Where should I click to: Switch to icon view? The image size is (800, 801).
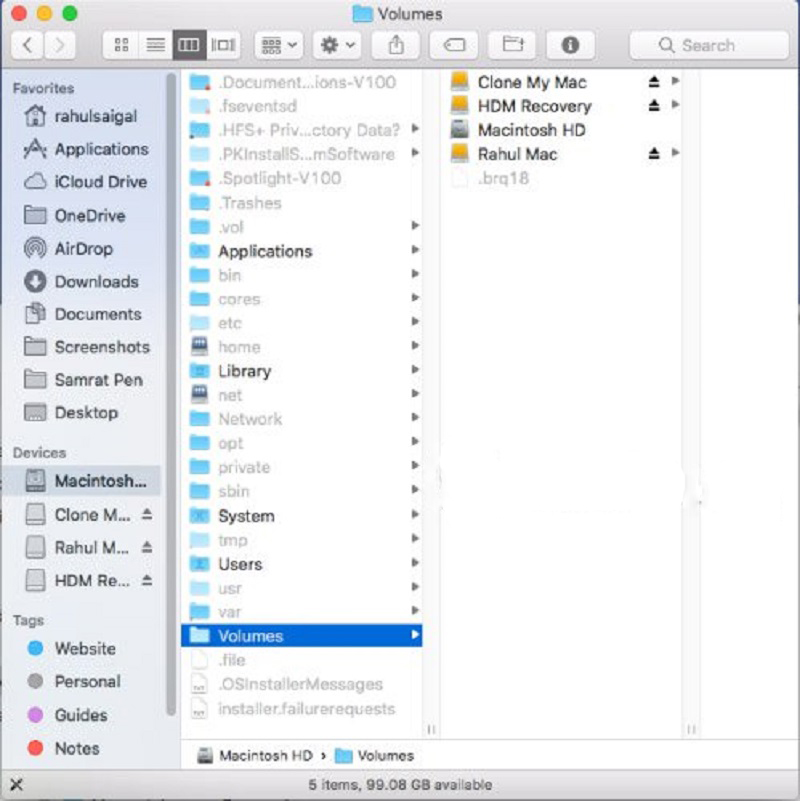(121, 45)
